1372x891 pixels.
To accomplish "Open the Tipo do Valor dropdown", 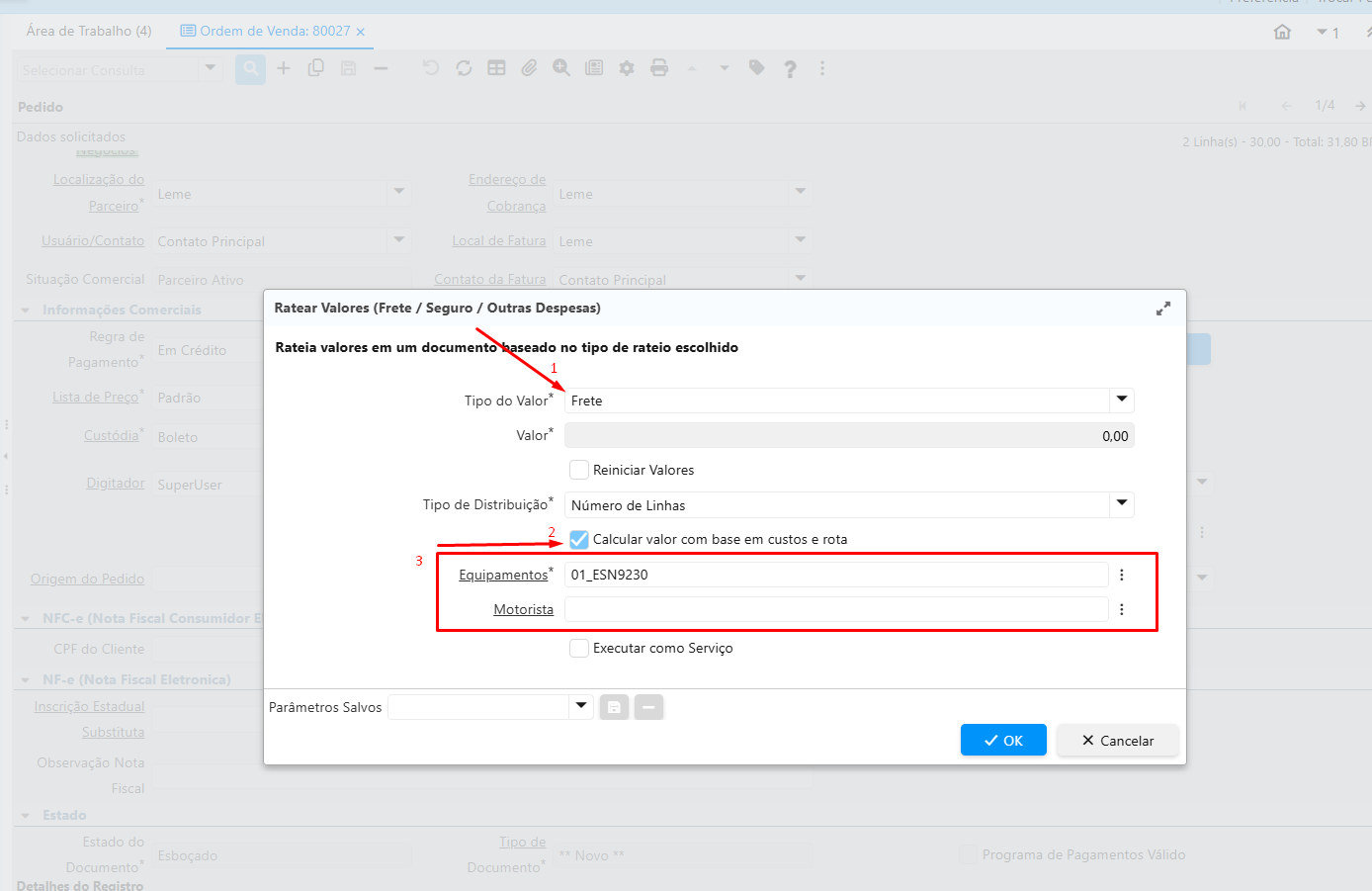I will point(1121,401).
